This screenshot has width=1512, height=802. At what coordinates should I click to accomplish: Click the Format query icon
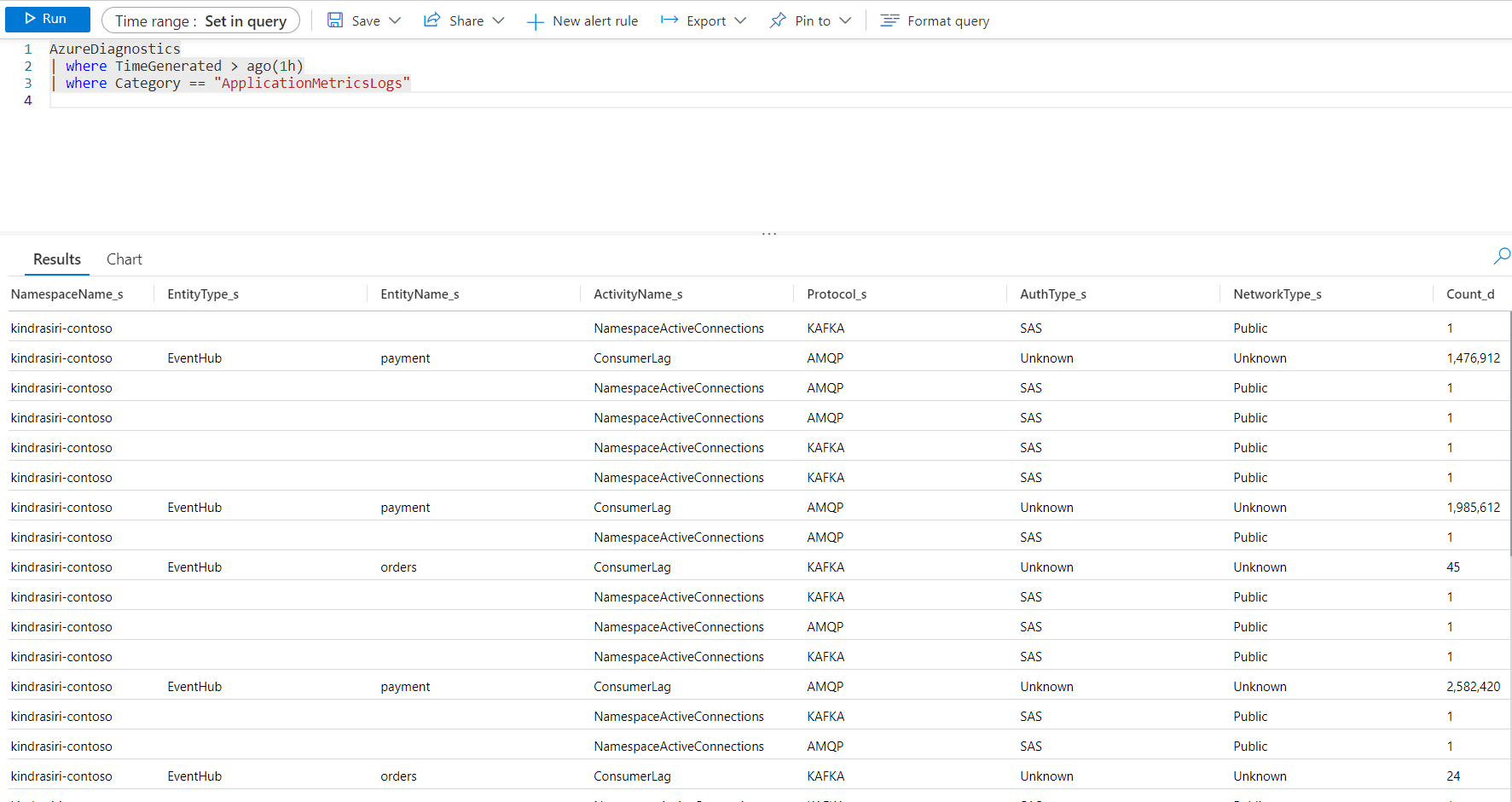click(x=889, y=20)
